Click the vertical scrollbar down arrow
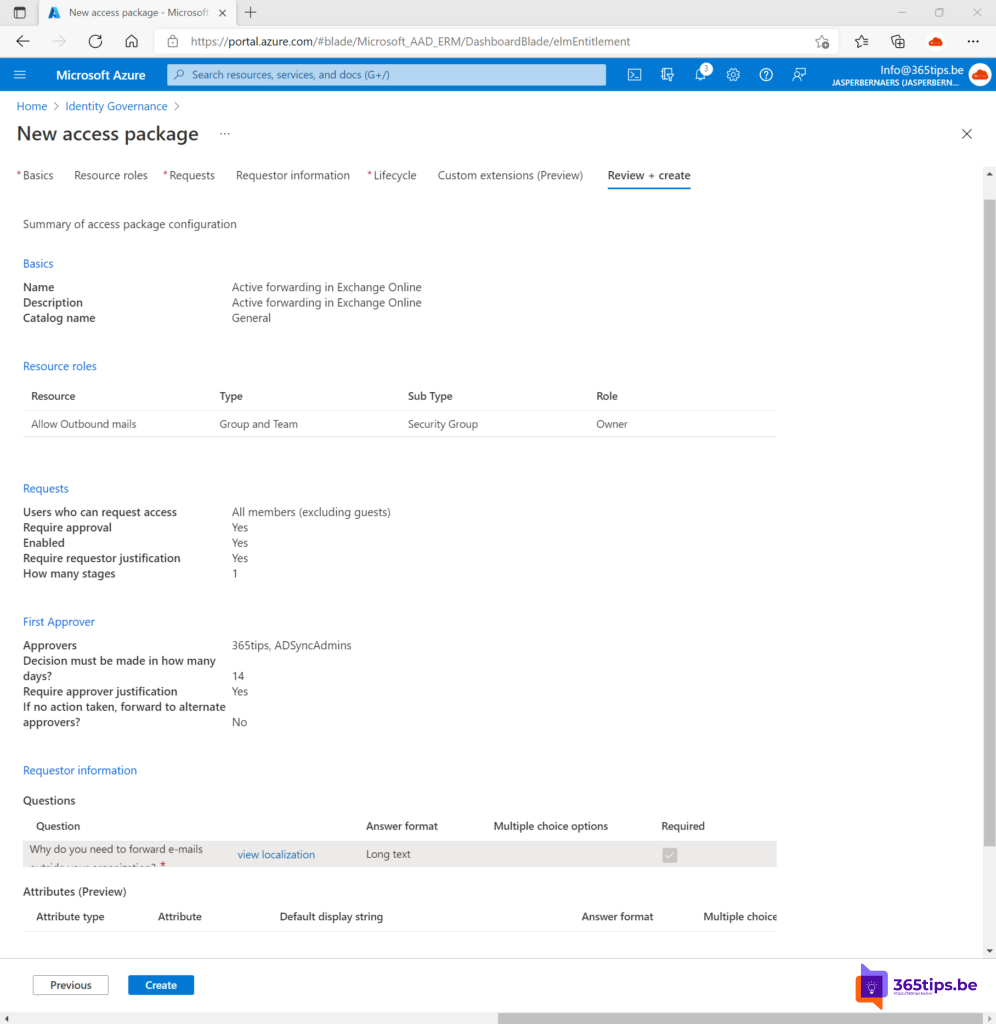This screenshot has width=996, height=1024. (x=989, y=951)
